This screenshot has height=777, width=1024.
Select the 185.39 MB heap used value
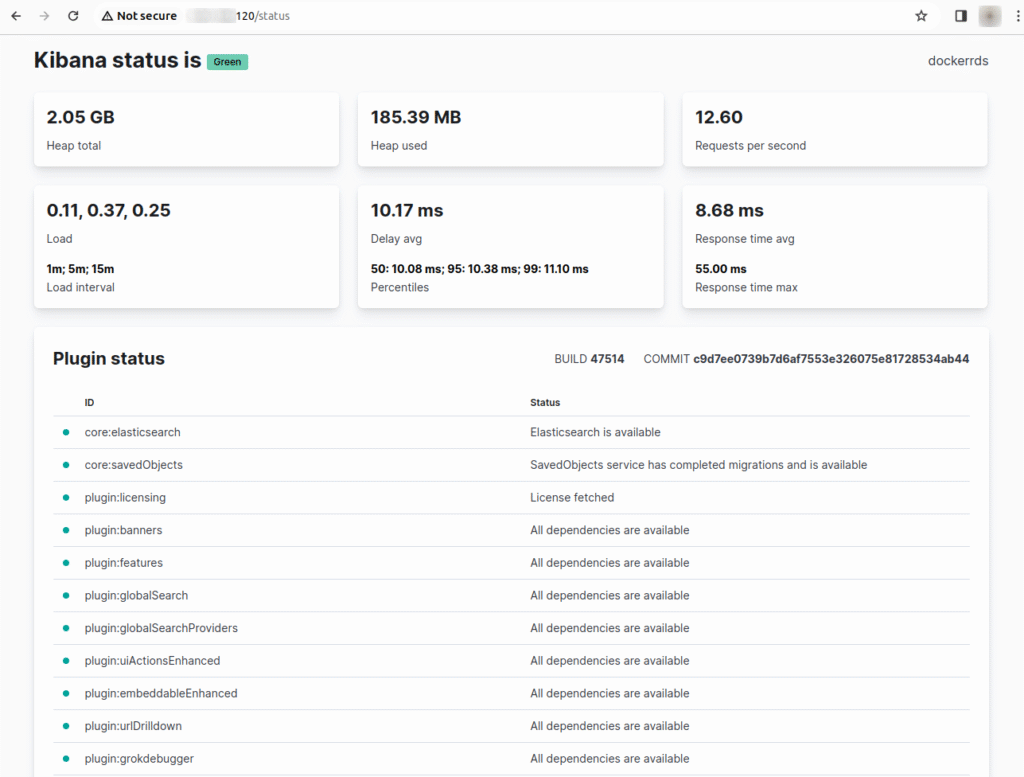click(416, 118)
